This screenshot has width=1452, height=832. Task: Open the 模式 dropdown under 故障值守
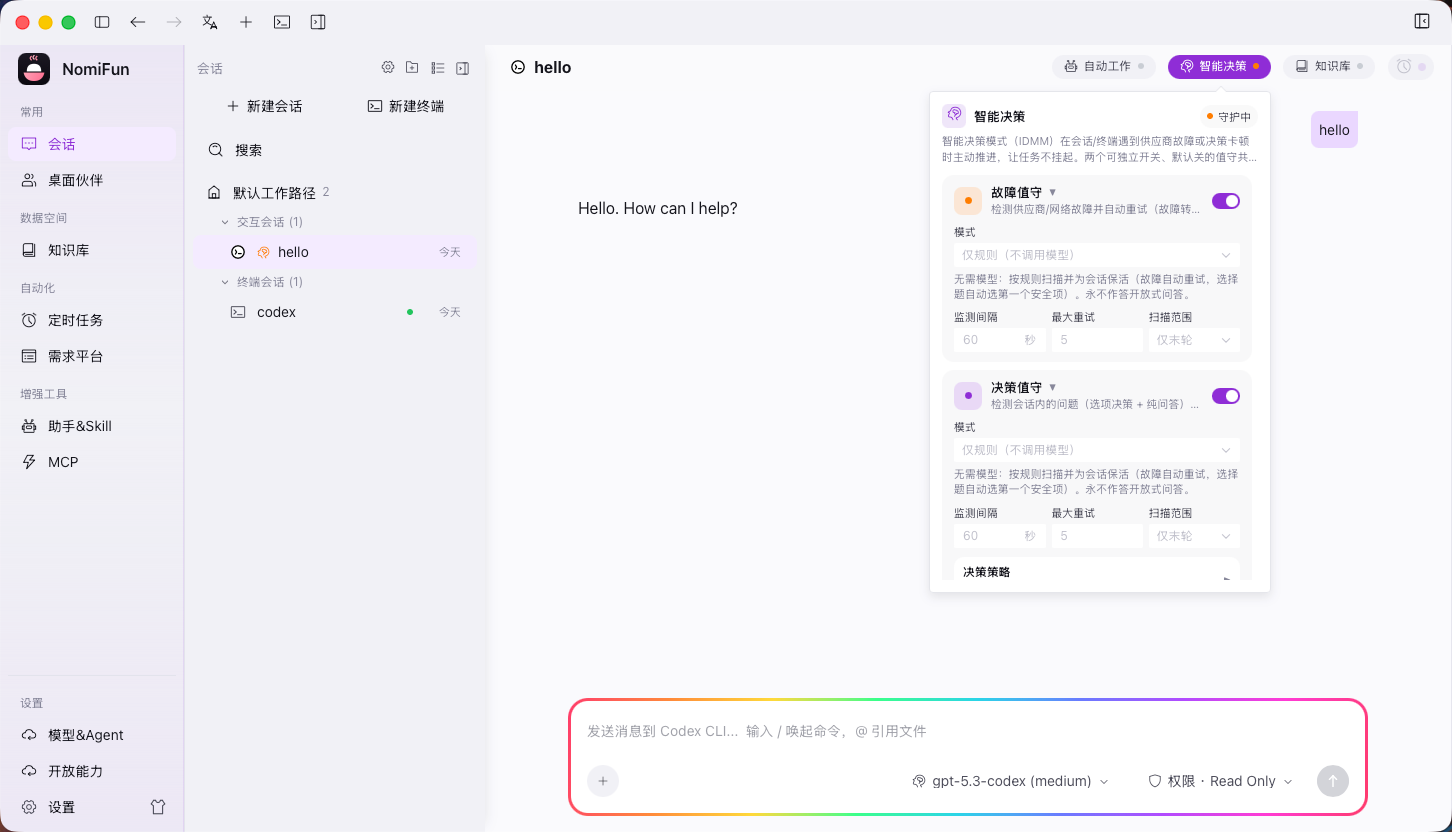tap(1097, 255)
